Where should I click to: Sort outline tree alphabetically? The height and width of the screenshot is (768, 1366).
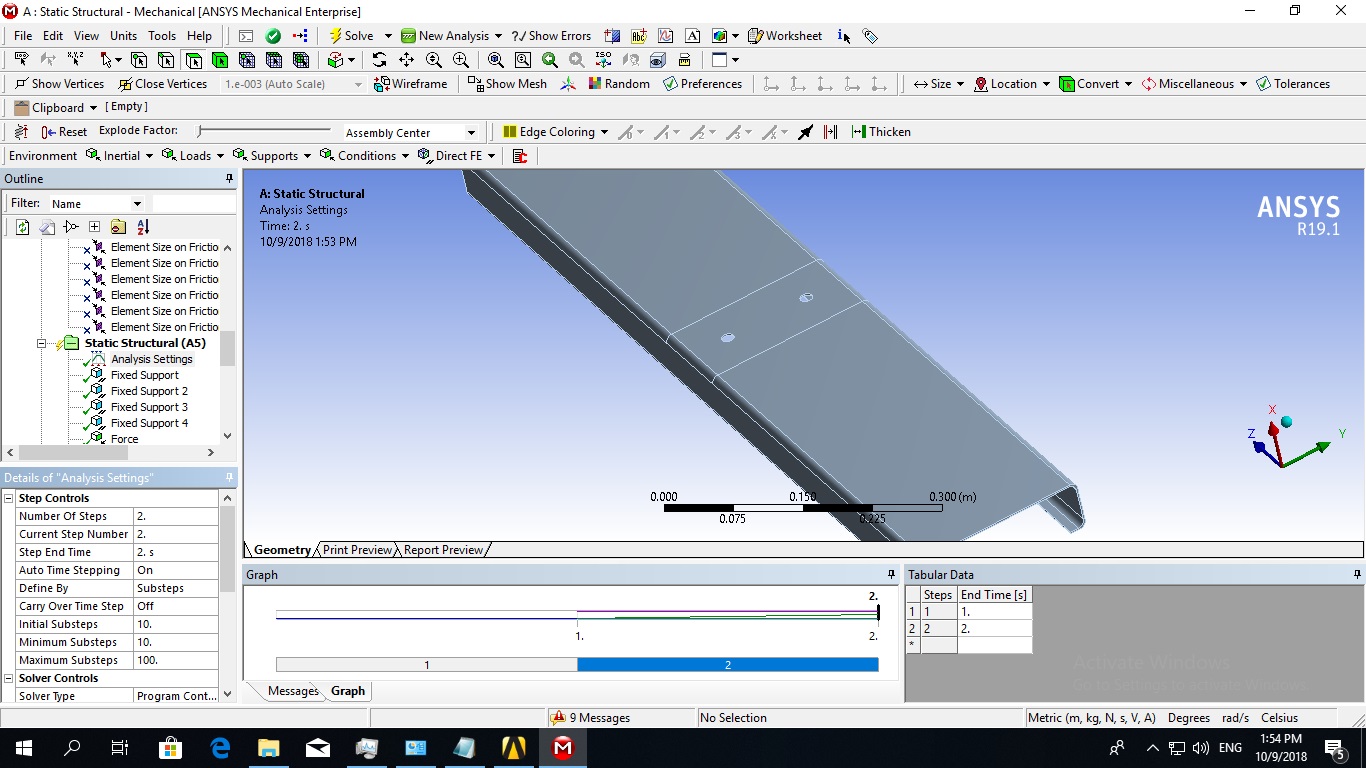[143, 227]
